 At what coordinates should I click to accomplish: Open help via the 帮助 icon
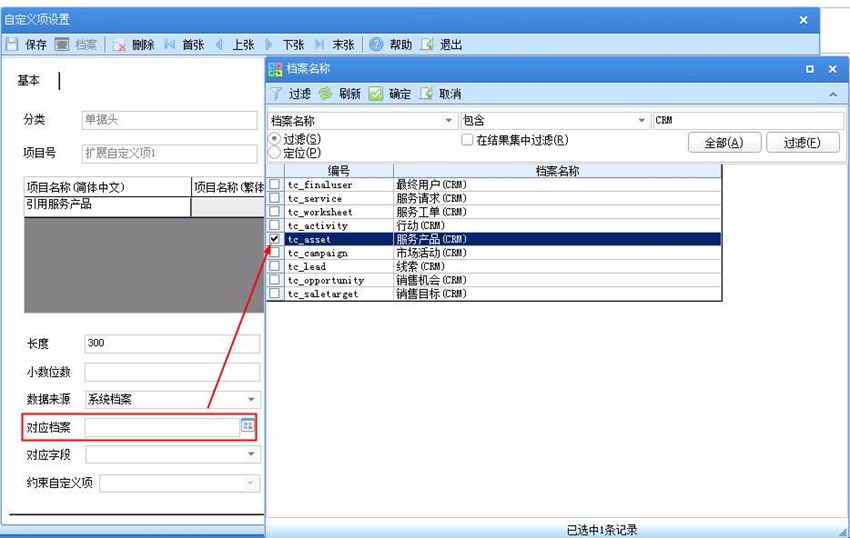pyautogui.click(x=376, y=44)
